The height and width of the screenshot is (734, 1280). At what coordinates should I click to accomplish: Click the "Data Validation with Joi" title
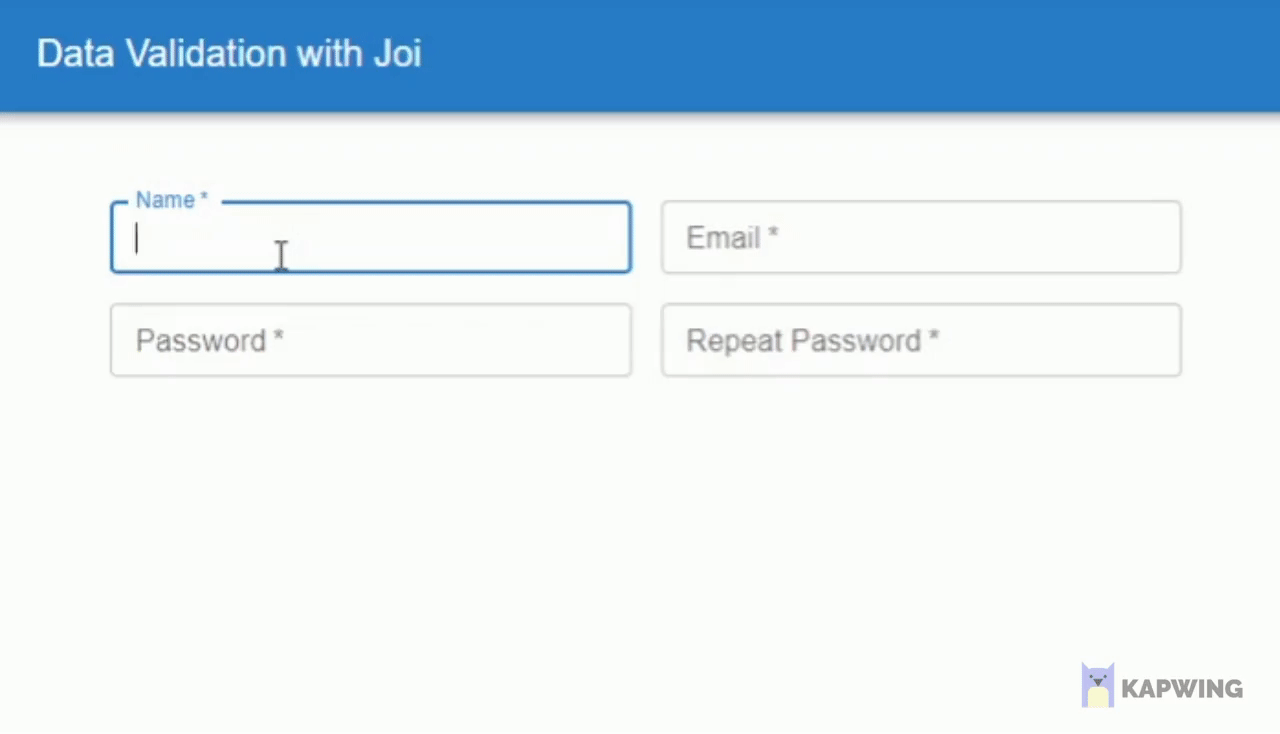point(229,53)
